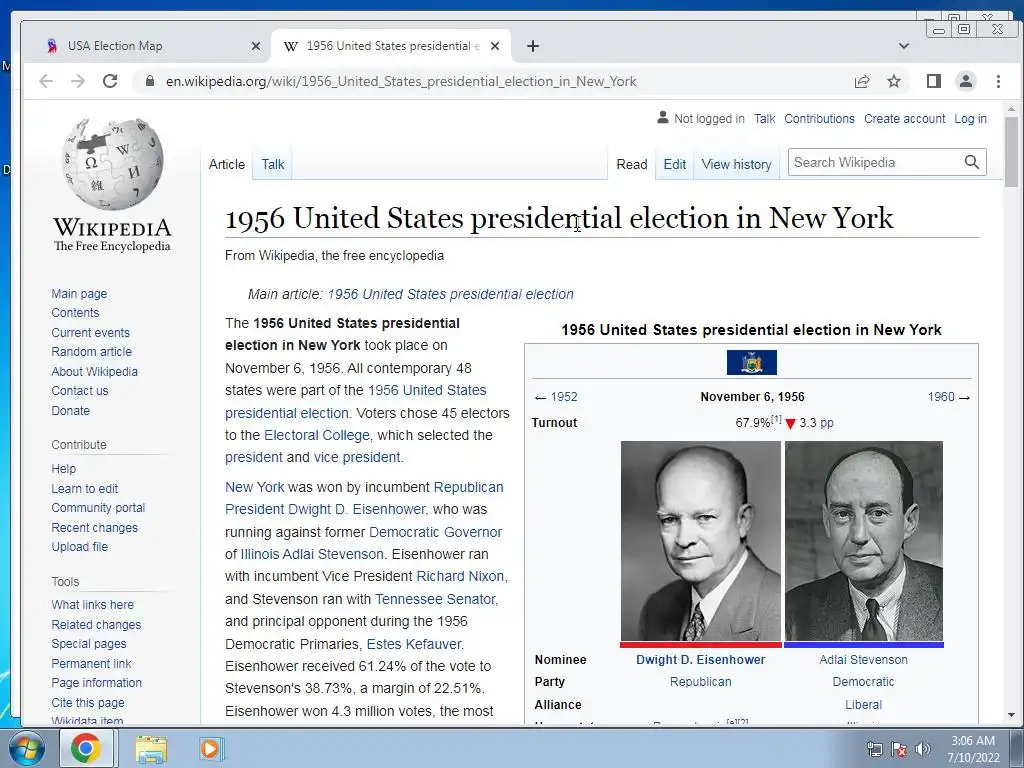Open a new tab with the plus icon

533,46
